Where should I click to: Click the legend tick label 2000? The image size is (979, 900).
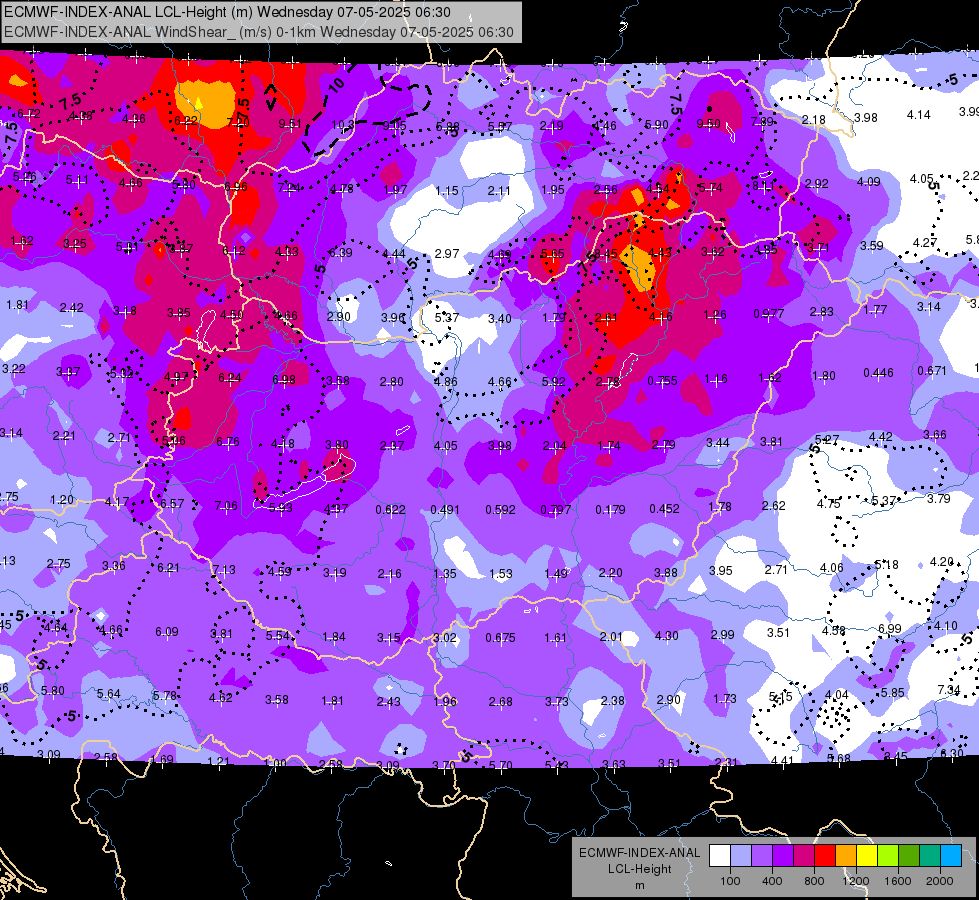(x=940, y=881)
